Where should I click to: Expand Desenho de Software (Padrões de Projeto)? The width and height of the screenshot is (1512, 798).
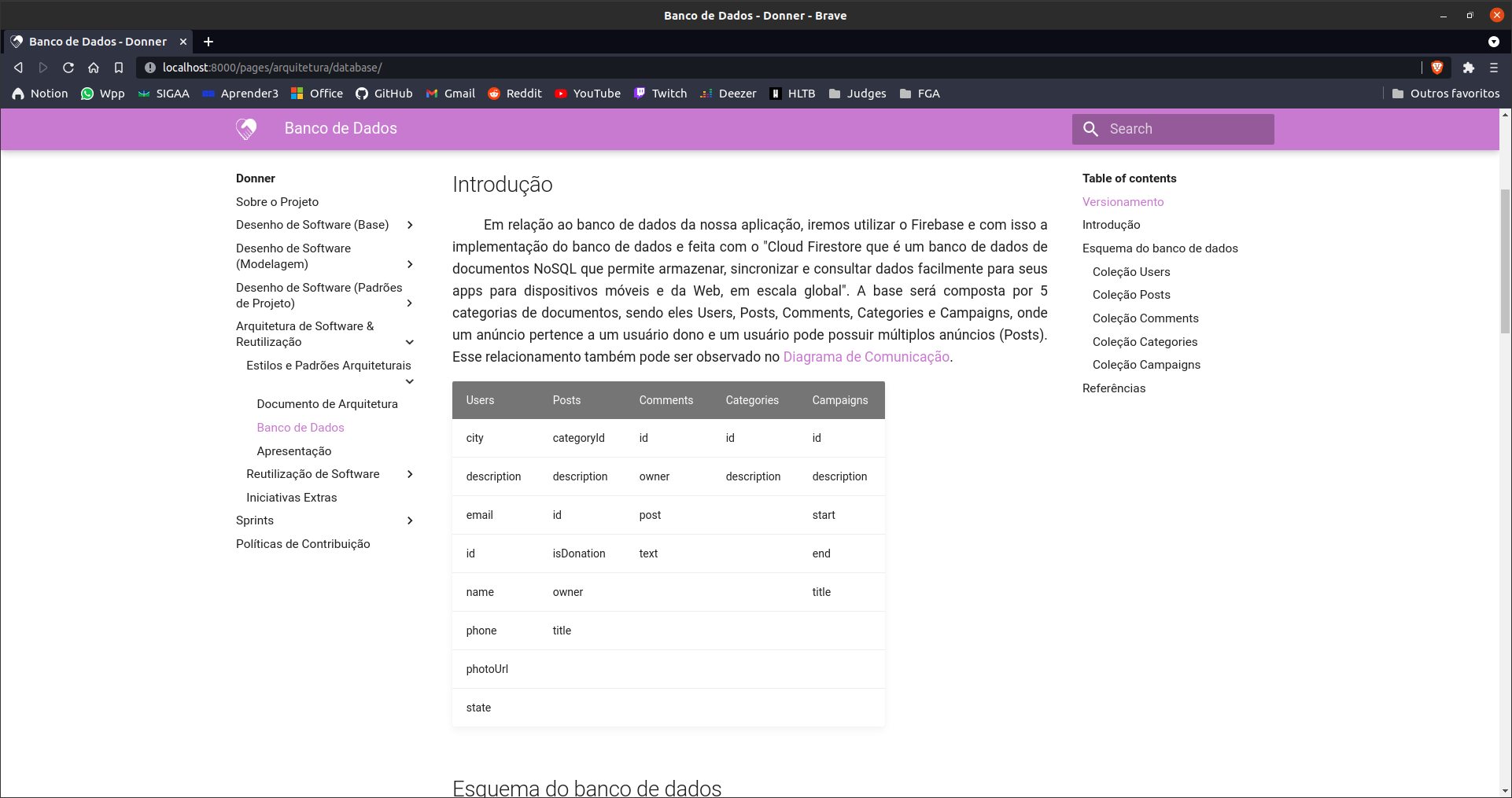(410, 303)
